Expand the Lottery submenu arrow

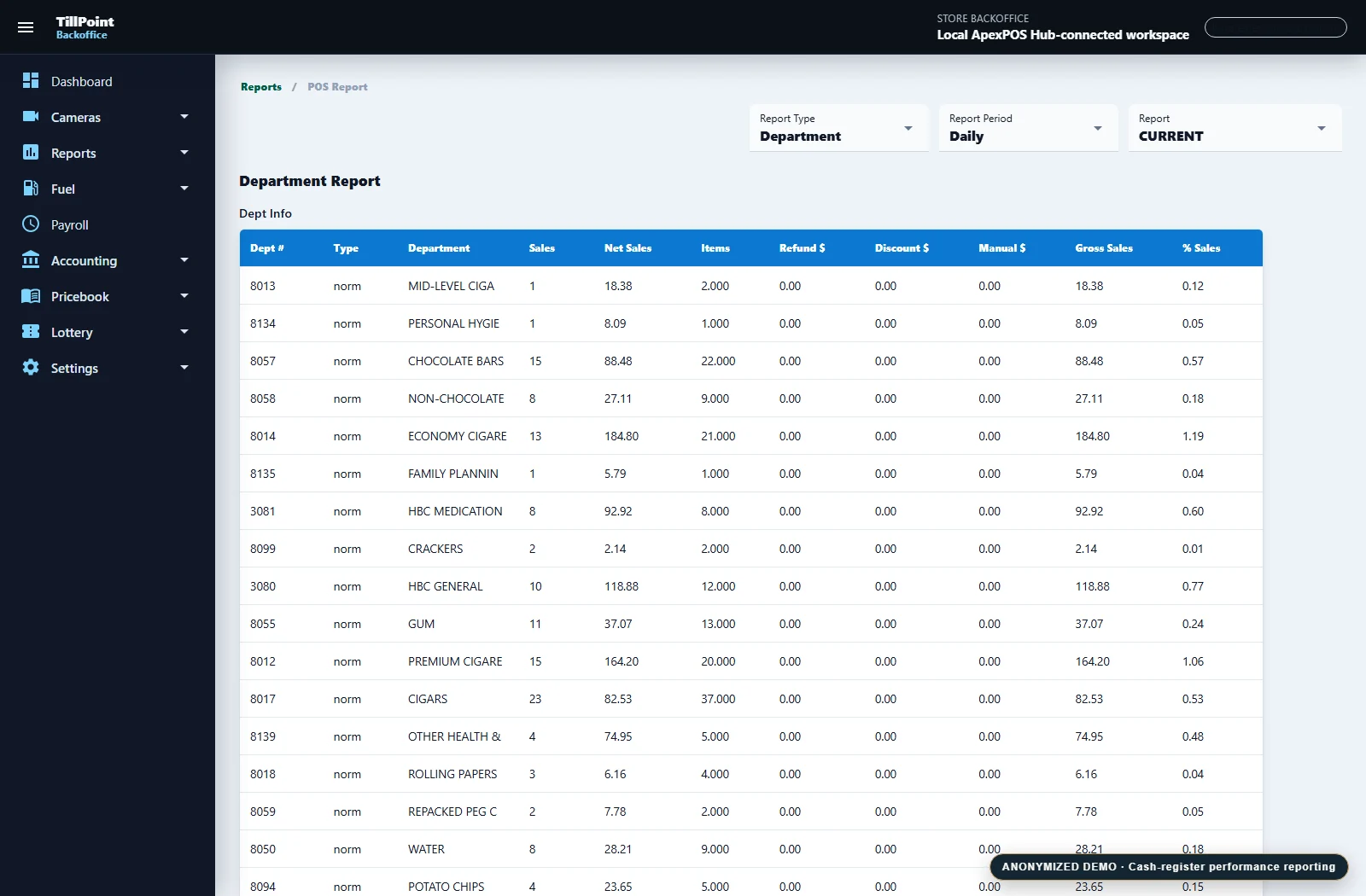[x=184, y=331]
